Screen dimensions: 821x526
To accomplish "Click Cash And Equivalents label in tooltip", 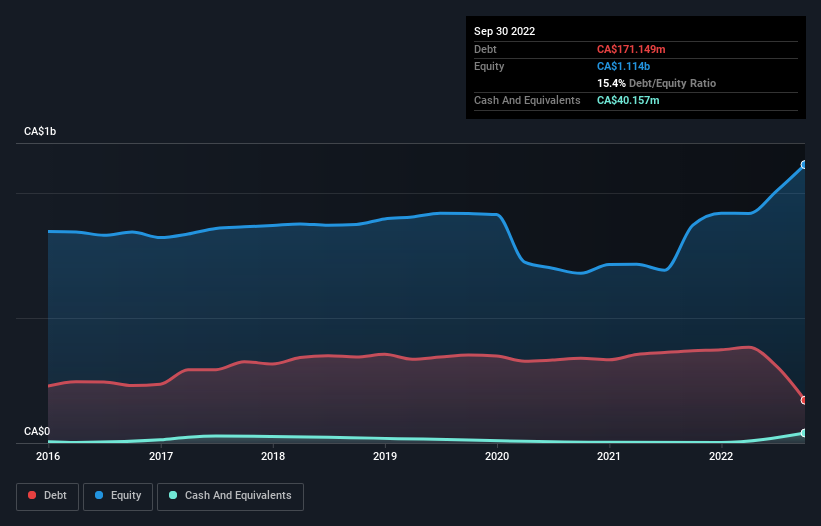I will click(527, 100).
